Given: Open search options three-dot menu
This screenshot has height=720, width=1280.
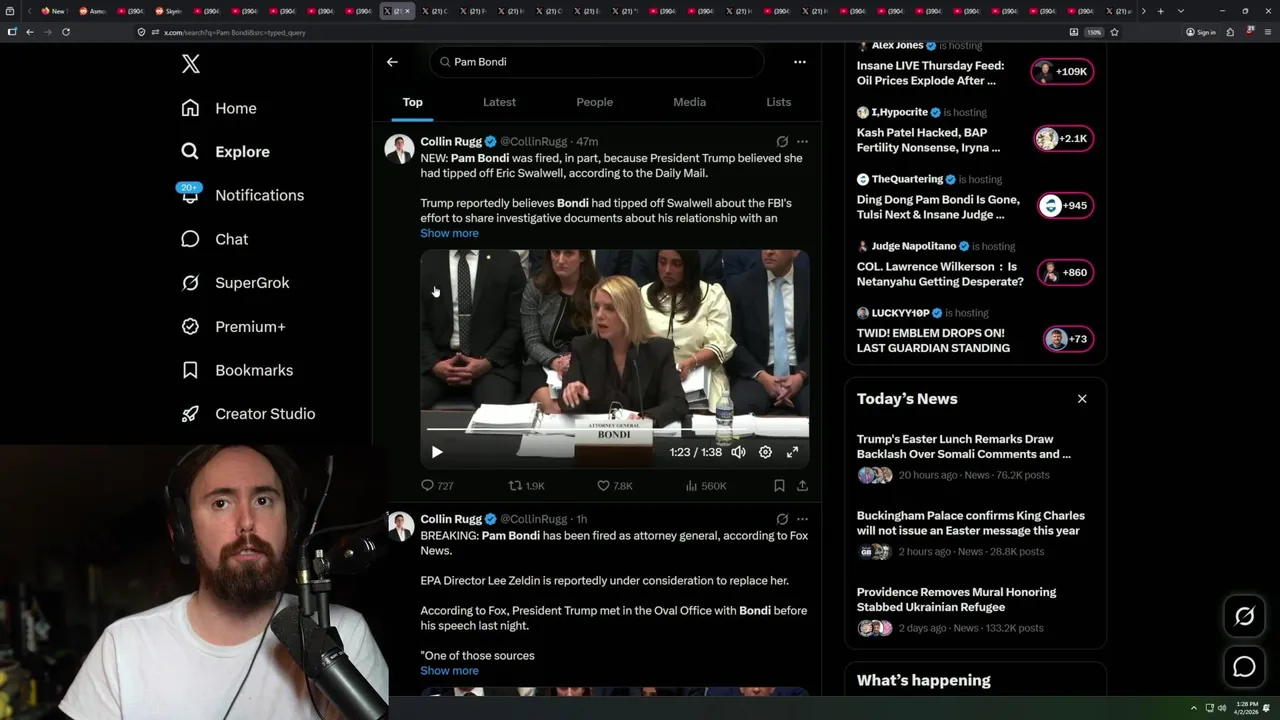Looking at the screenshot, I should 799,62.
